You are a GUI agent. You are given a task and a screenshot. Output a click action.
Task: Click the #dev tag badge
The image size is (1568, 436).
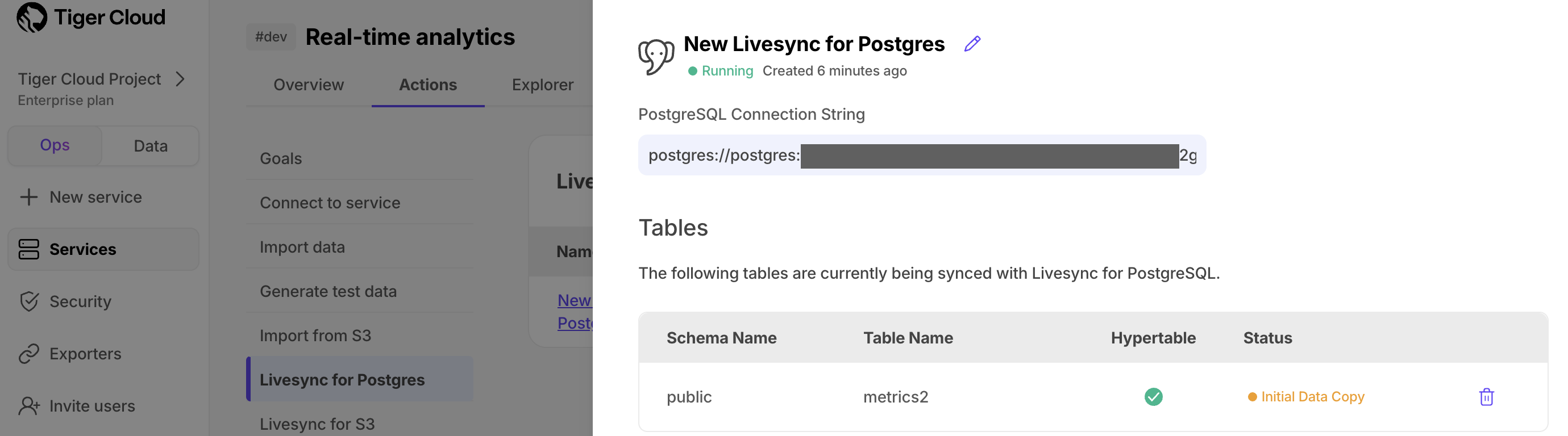tap(271, 37)
